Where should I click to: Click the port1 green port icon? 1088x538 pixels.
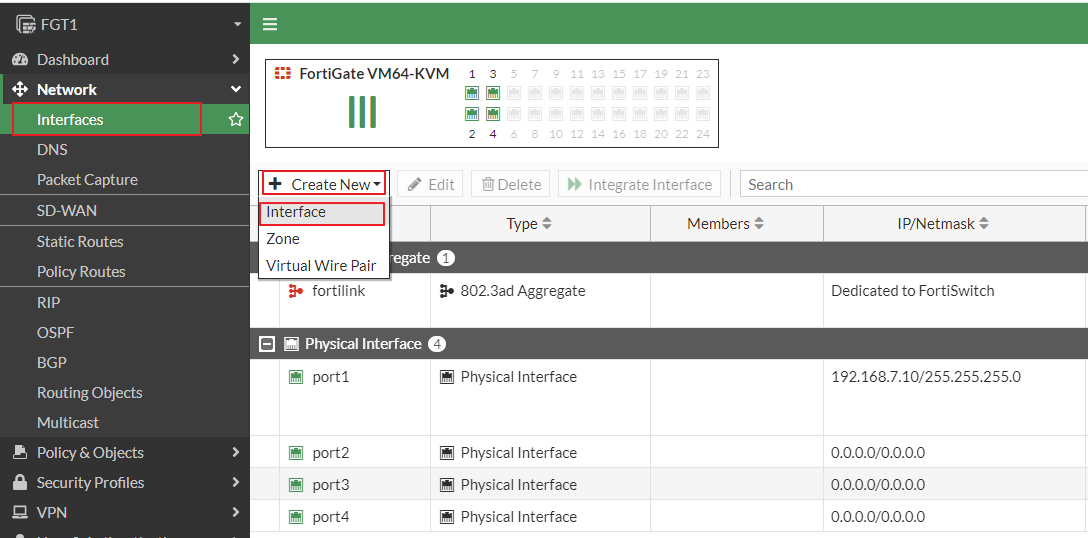[x=296, y=377]
